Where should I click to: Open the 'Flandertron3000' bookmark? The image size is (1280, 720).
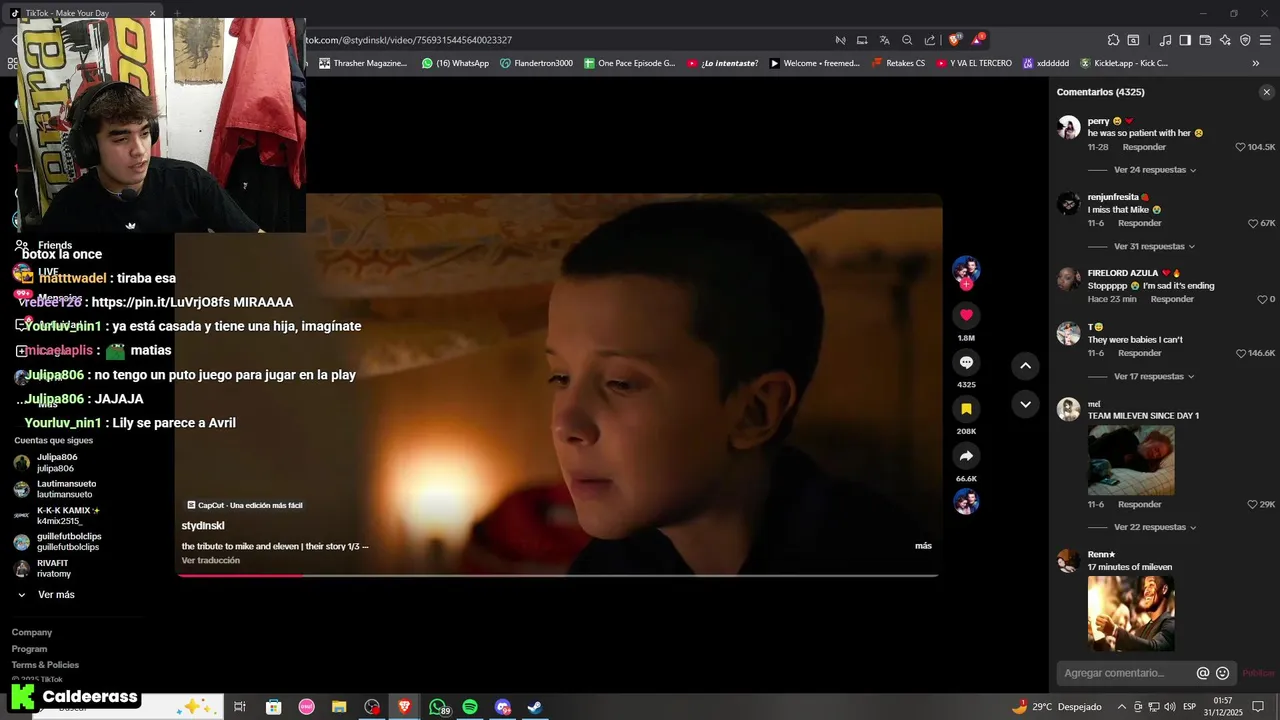click(536, 63)
